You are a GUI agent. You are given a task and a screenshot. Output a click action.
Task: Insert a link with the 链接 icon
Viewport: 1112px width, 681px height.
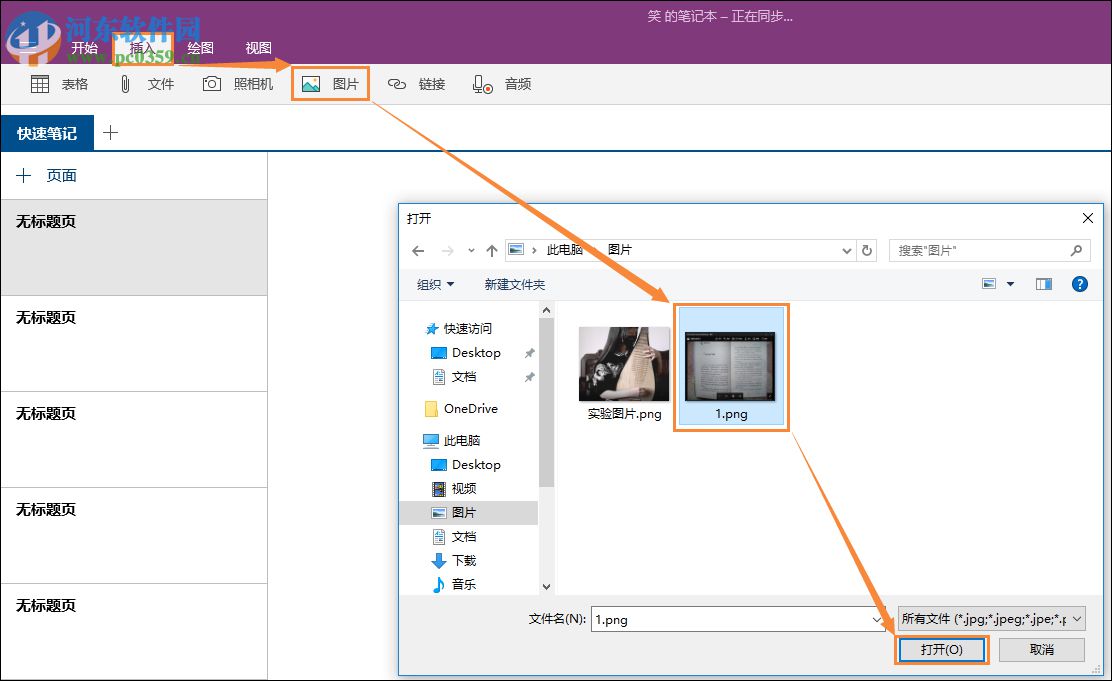[399, 84]
